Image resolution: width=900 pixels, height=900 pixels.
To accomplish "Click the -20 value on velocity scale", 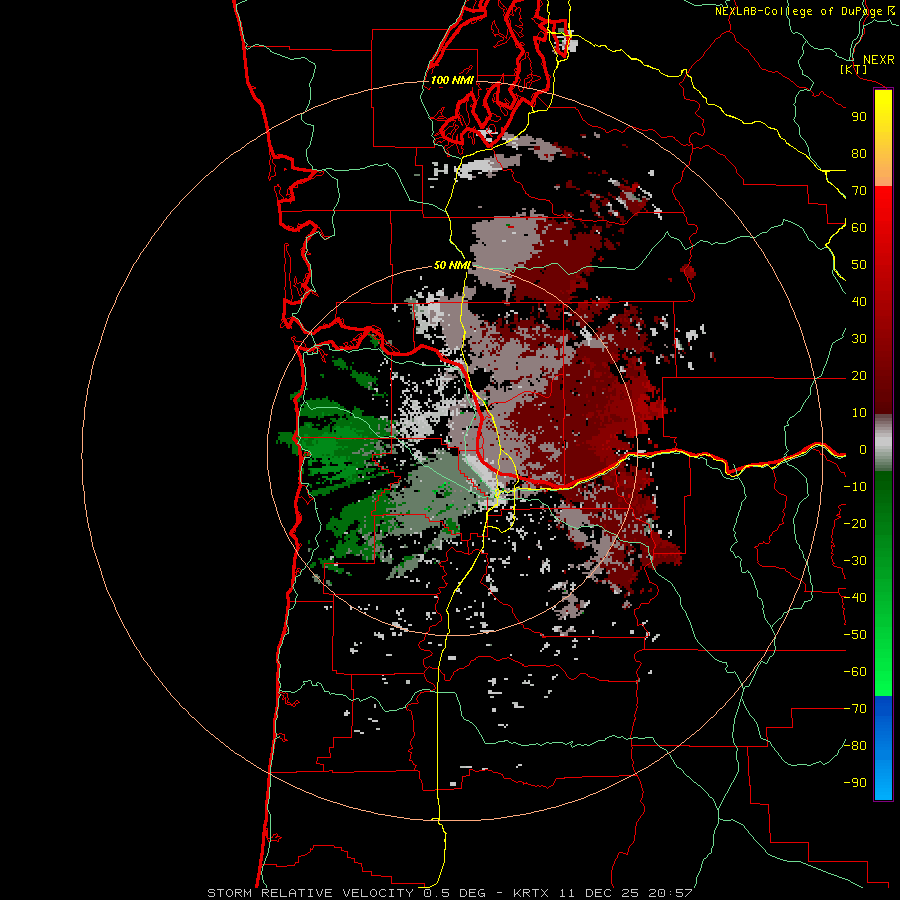I will pyautogui.click(x=855, y=523).
